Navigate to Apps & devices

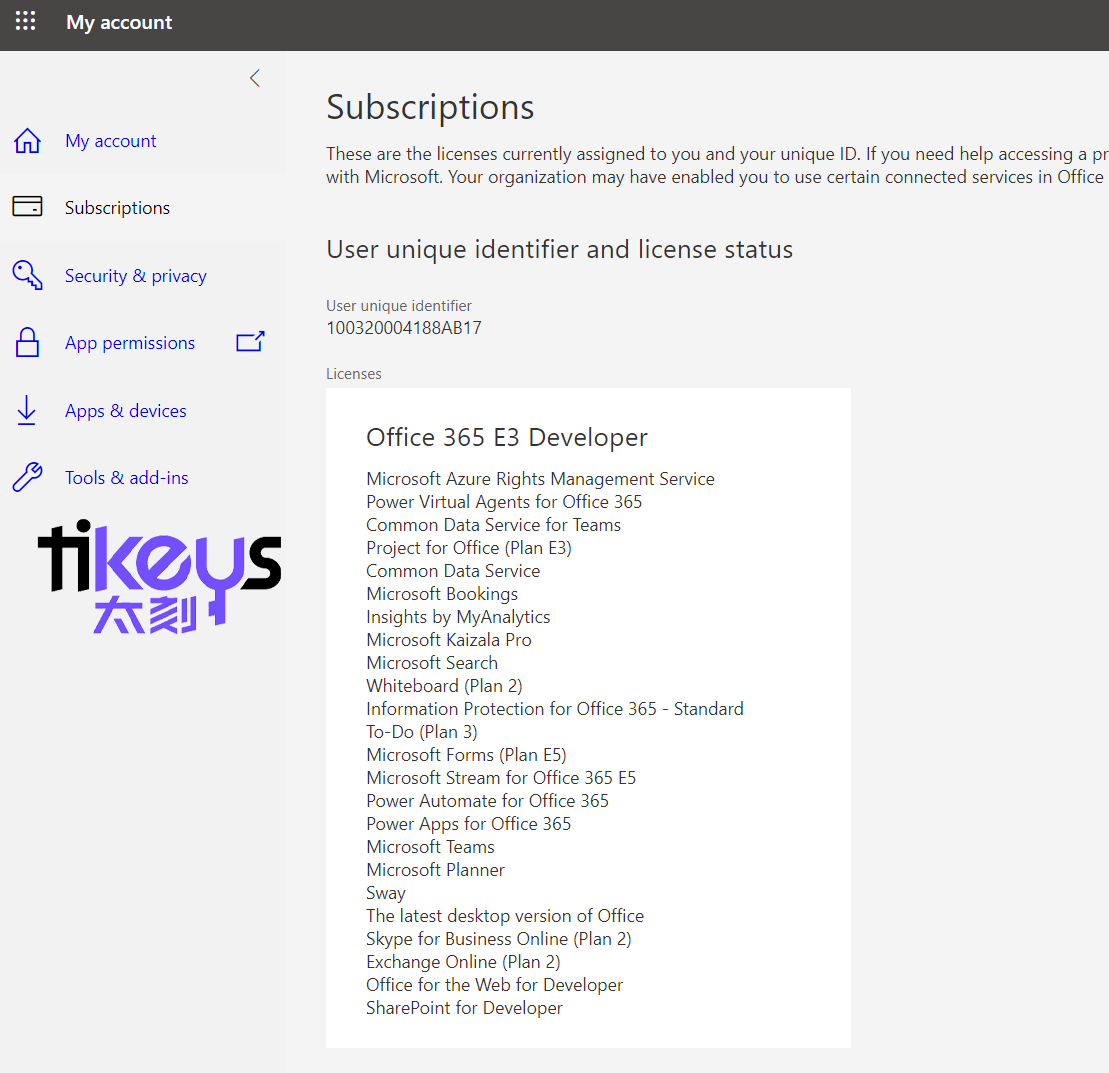pyautogui.click(x=125, y=411)
